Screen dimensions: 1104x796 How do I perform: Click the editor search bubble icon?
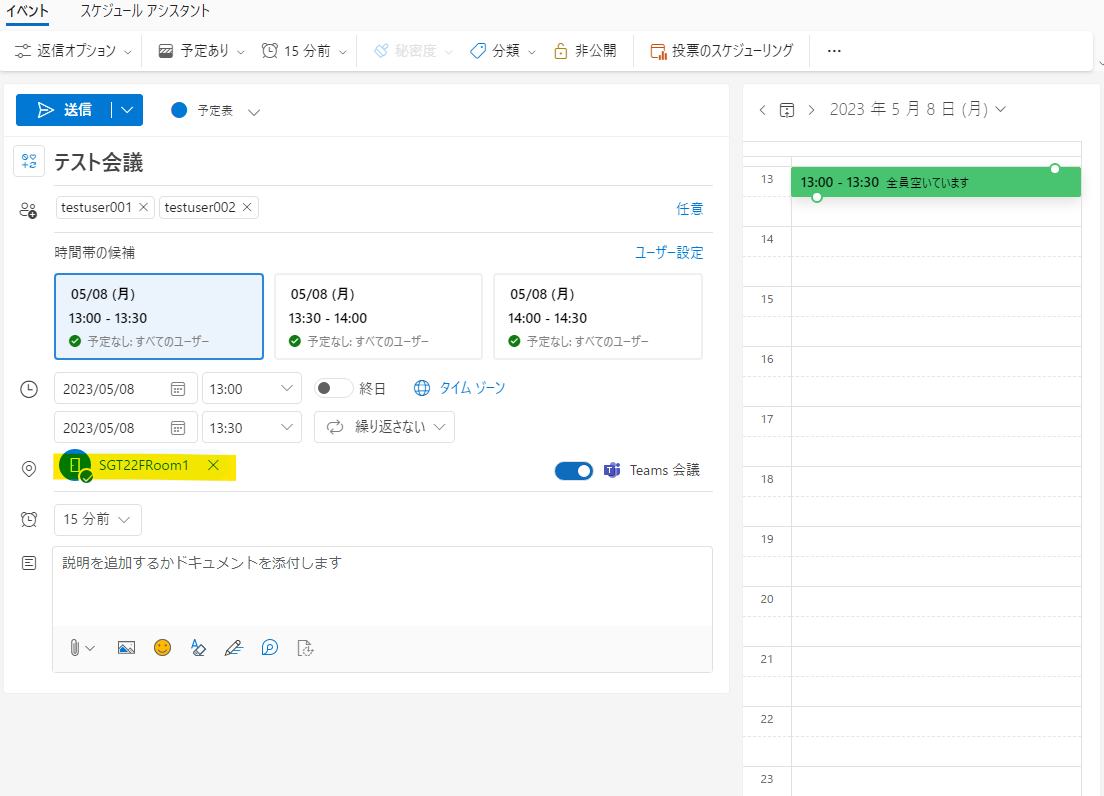point(270,647)
